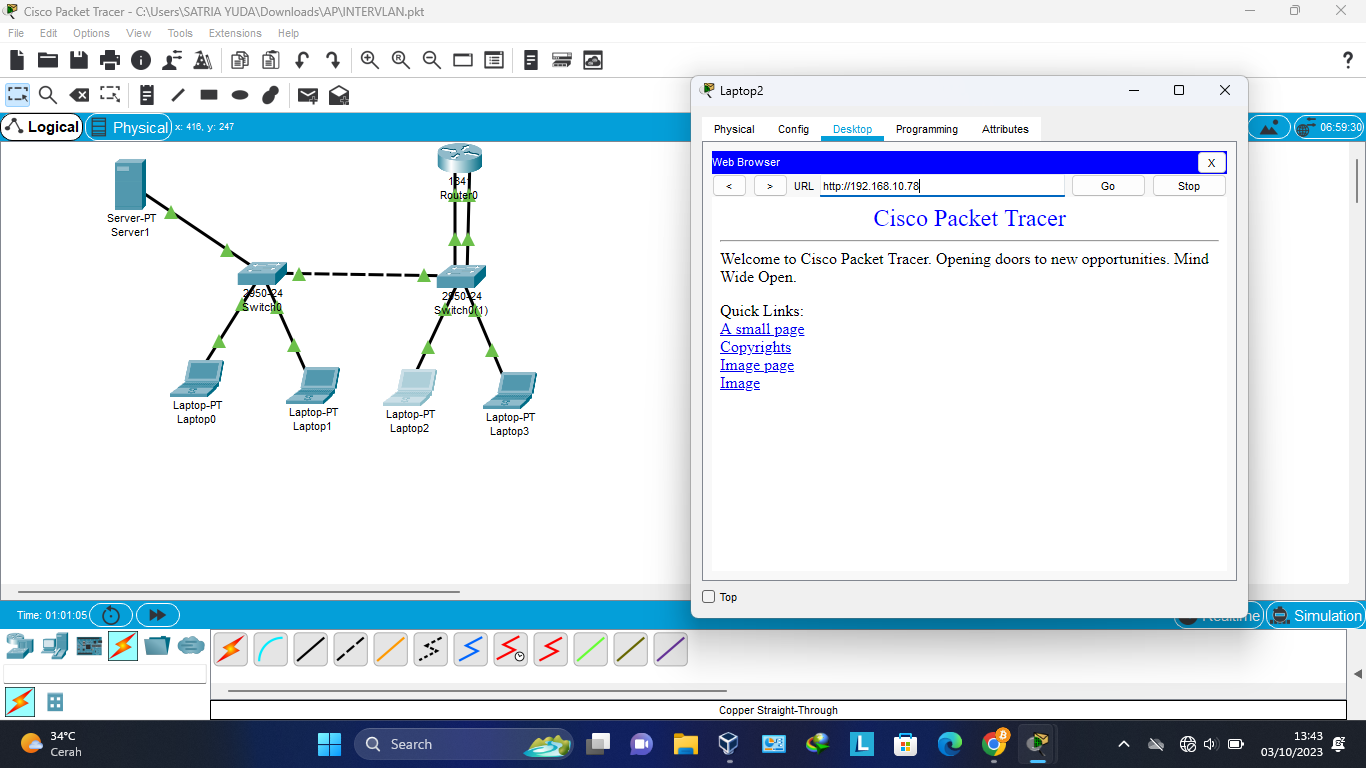Select the Add Complex PDU envelope

(x=339, y=95)
